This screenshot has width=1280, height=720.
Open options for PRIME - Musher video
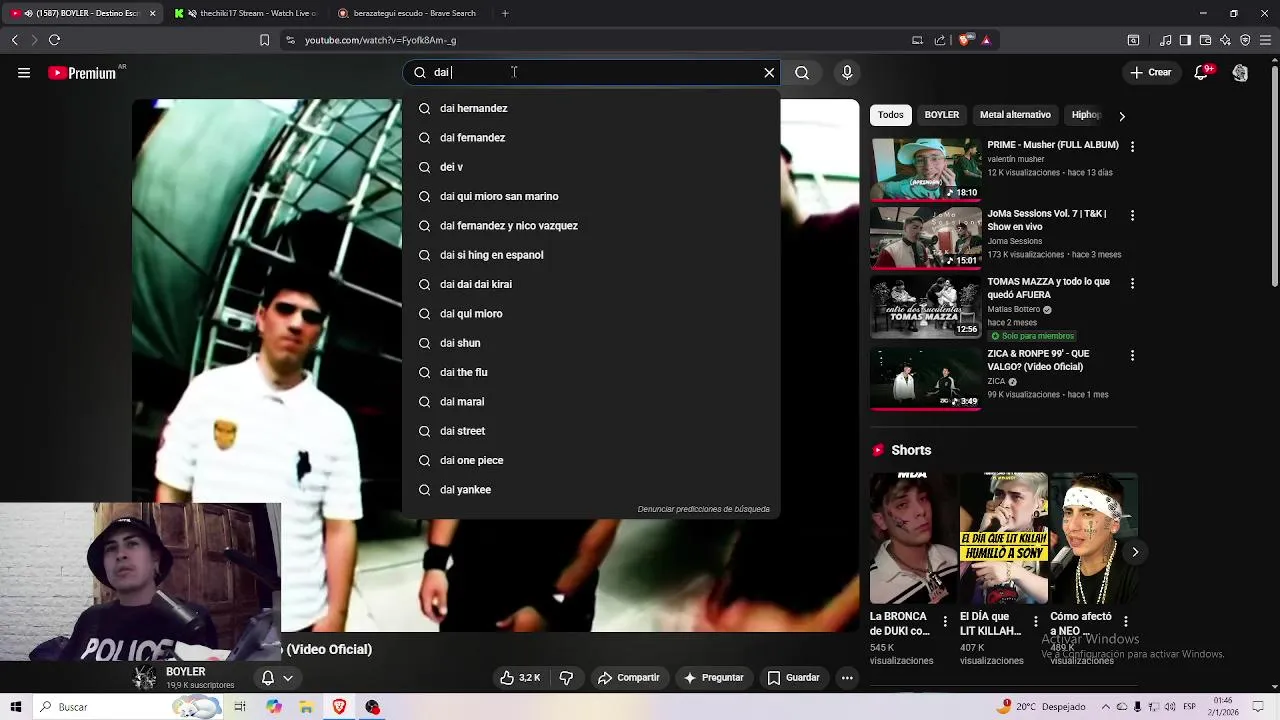pyautogui.click(x=1132, y=147)
